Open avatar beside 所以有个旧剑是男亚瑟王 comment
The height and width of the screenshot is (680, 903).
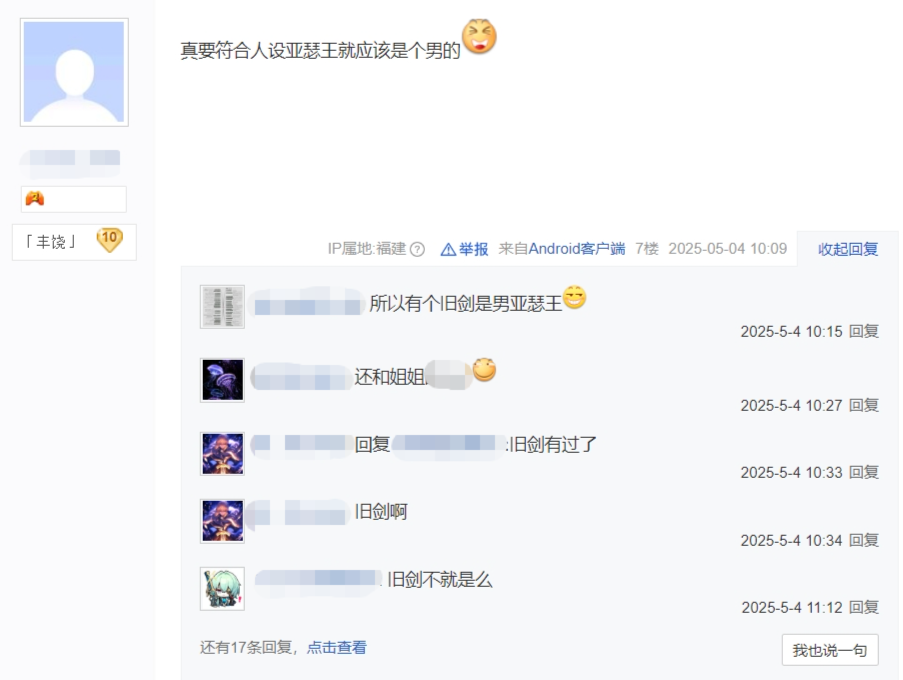point(222,306)
